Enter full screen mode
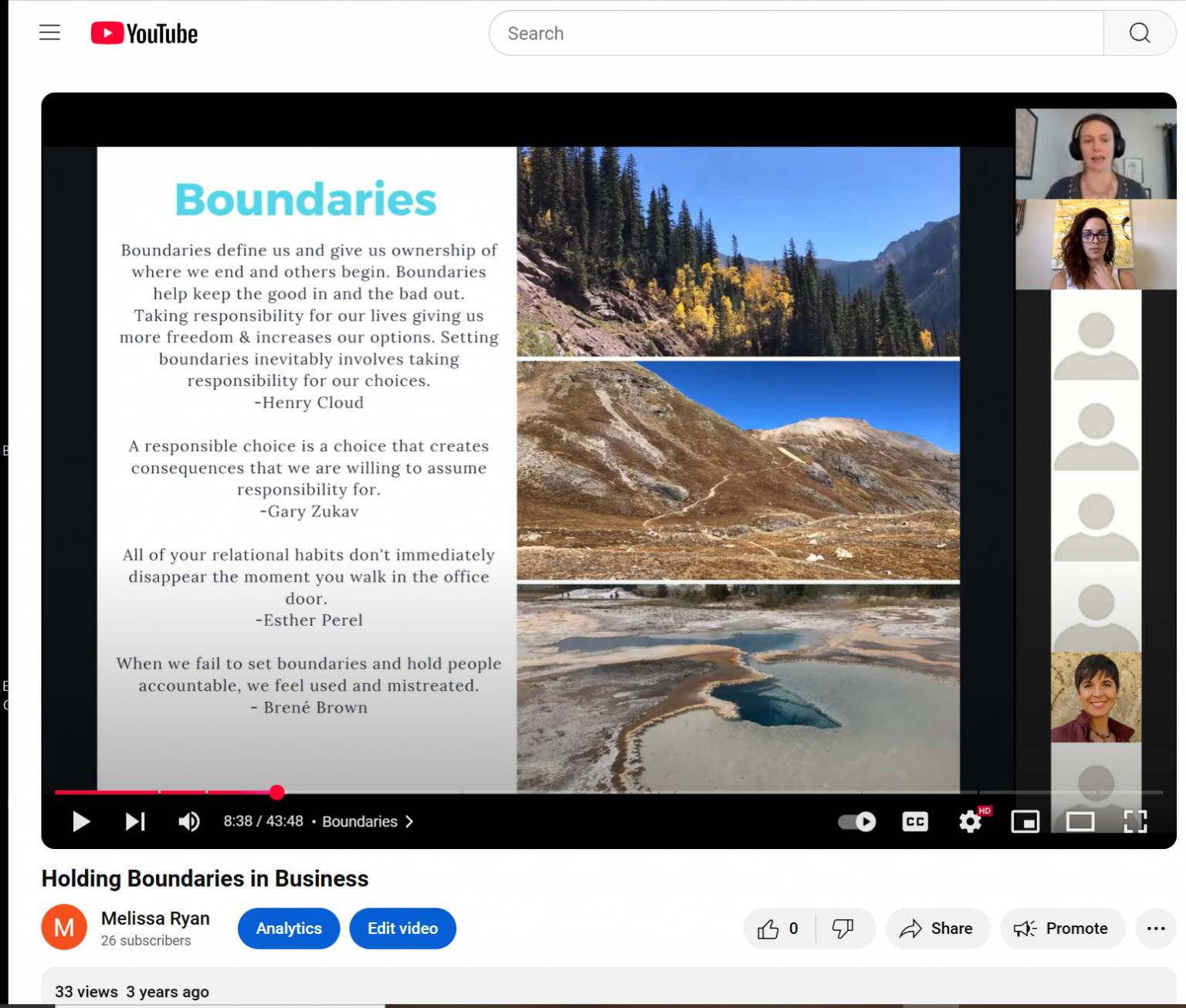1186x1008 pixels. click(x=1134, y=821)
